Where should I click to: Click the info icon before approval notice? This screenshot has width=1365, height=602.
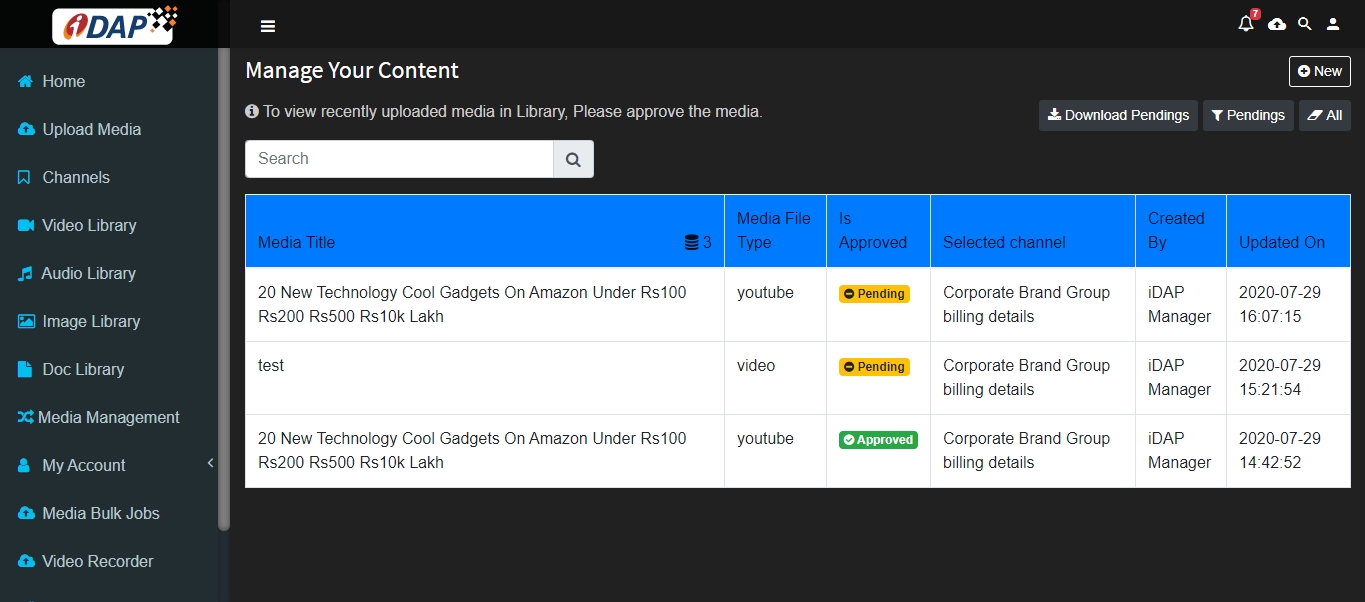point(252,112)
